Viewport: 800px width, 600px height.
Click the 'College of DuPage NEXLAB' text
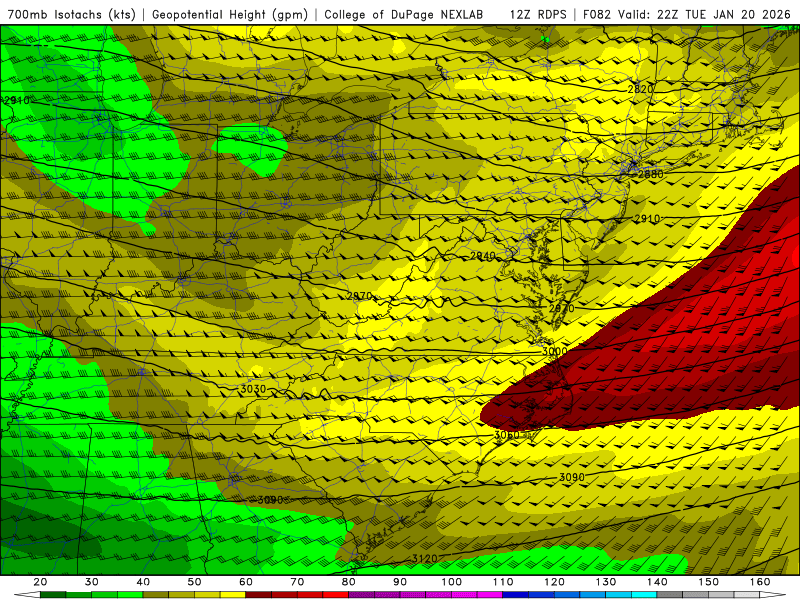[404, 15]
